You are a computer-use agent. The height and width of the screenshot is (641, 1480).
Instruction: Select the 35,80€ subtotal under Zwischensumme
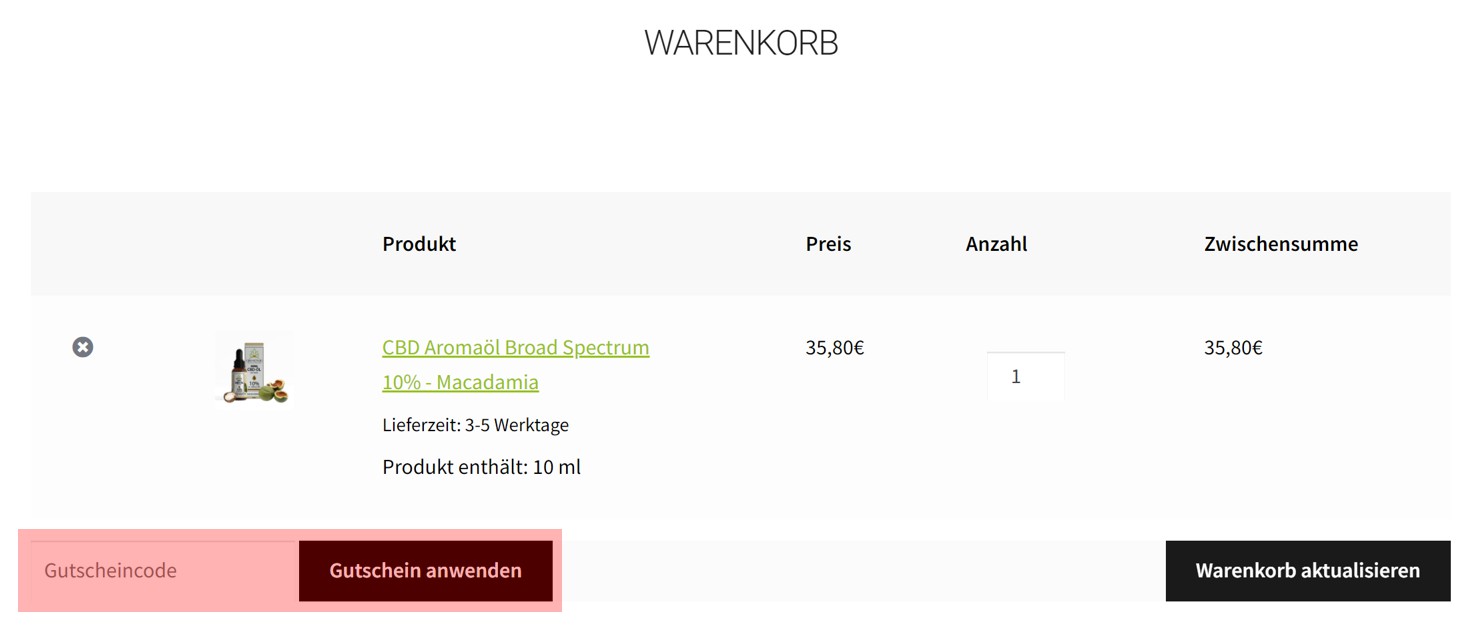point(1233,348)
